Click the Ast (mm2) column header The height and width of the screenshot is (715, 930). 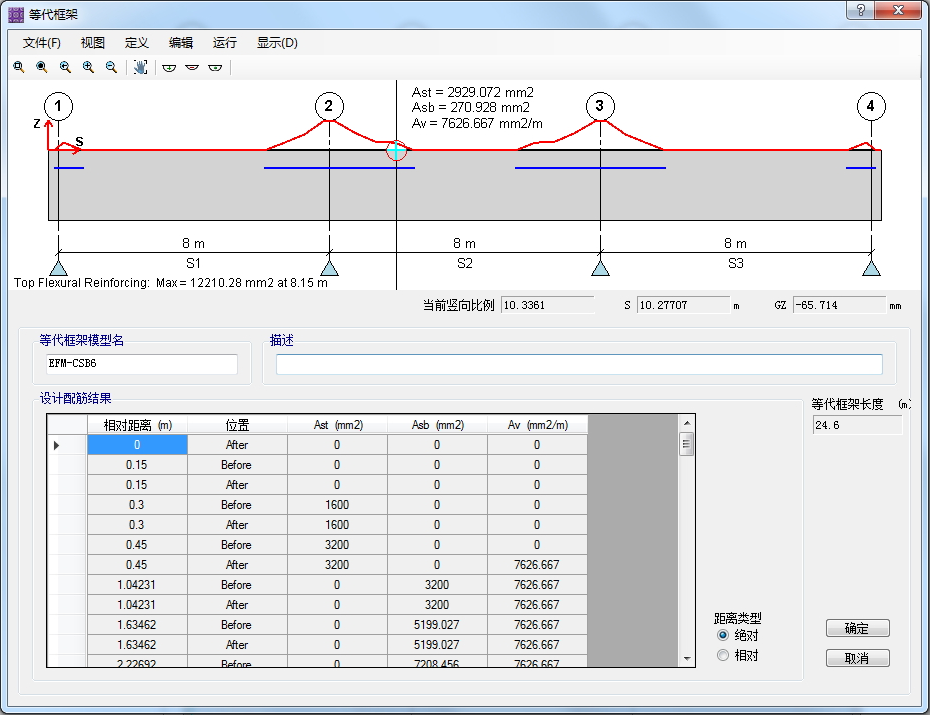(337, 425)
